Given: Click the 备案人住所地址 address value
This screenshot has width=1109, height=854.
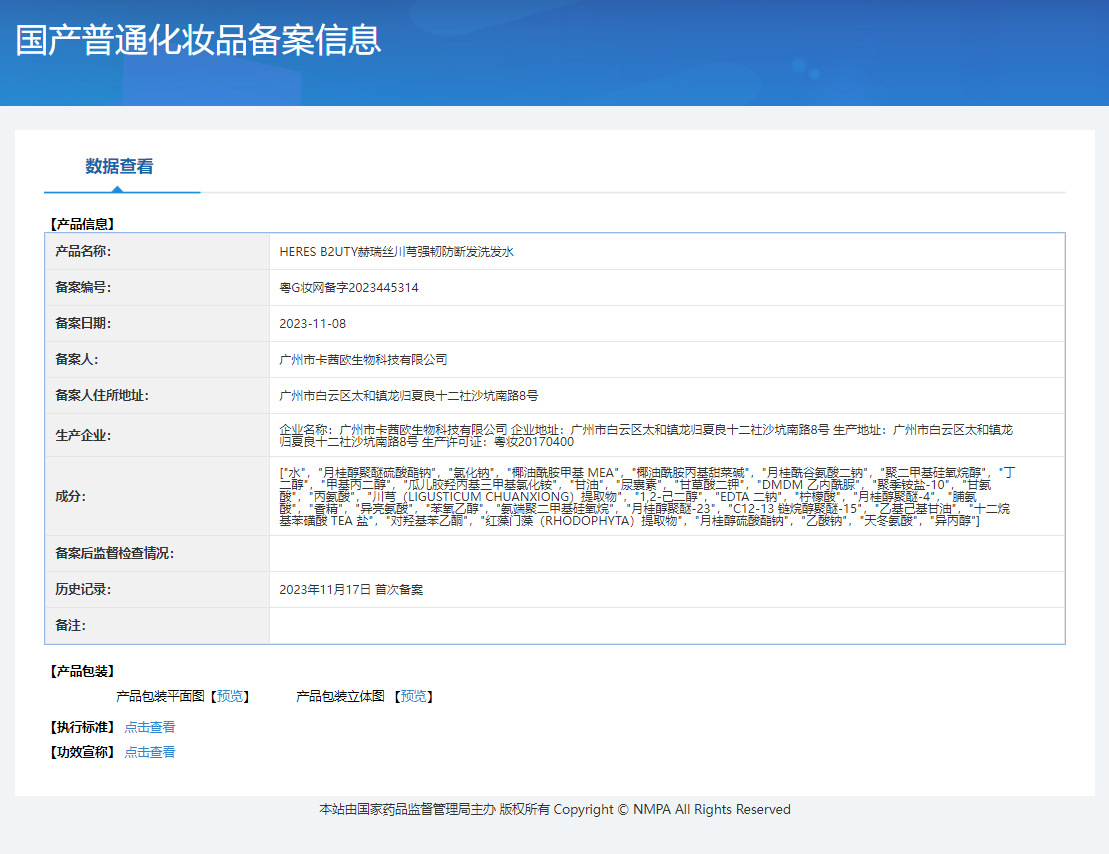Looking at the screenshot, I should 409,396.
